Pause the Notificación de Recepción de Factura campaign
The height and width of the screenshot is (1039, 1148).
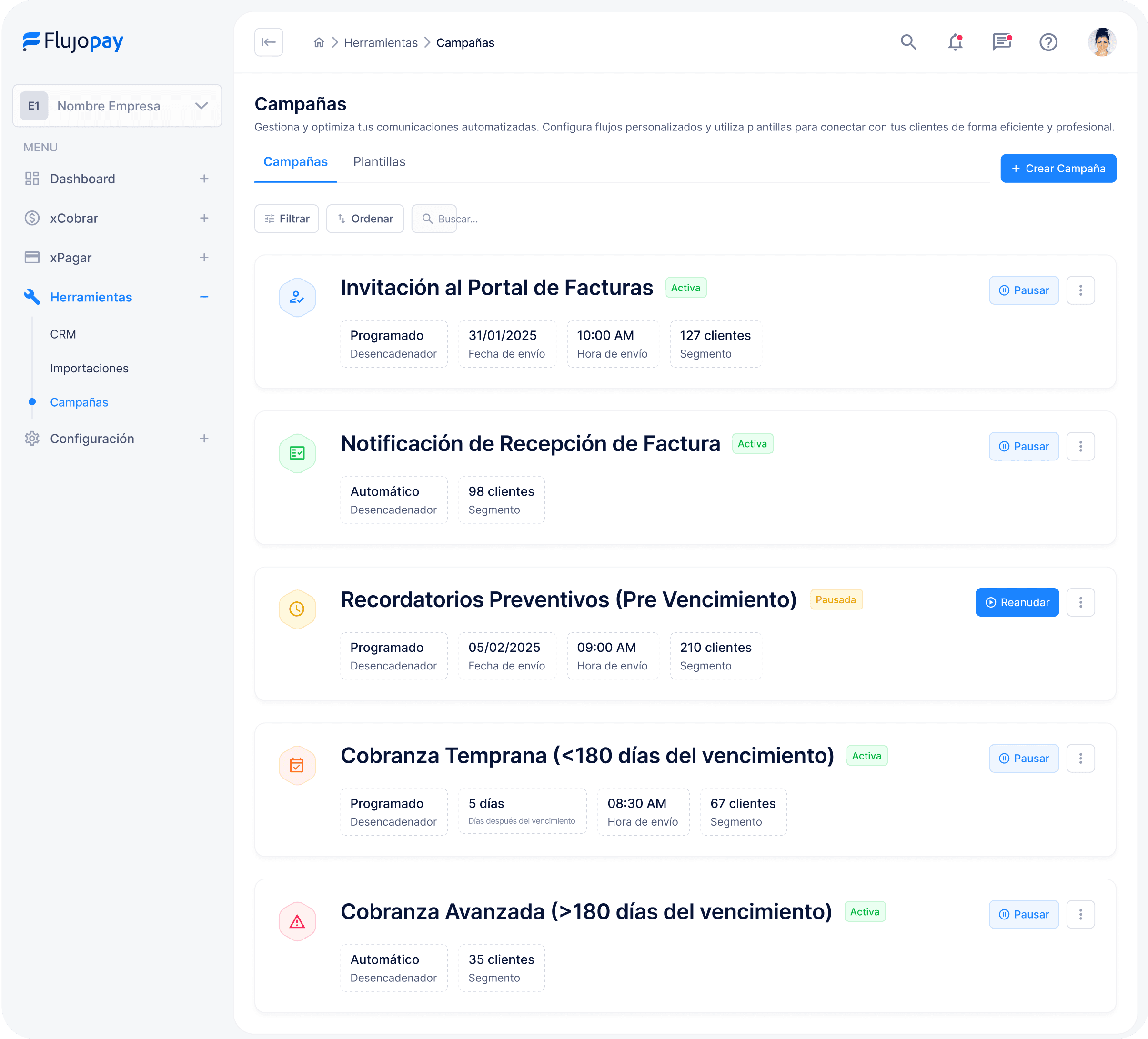[x=1023, y=446]
